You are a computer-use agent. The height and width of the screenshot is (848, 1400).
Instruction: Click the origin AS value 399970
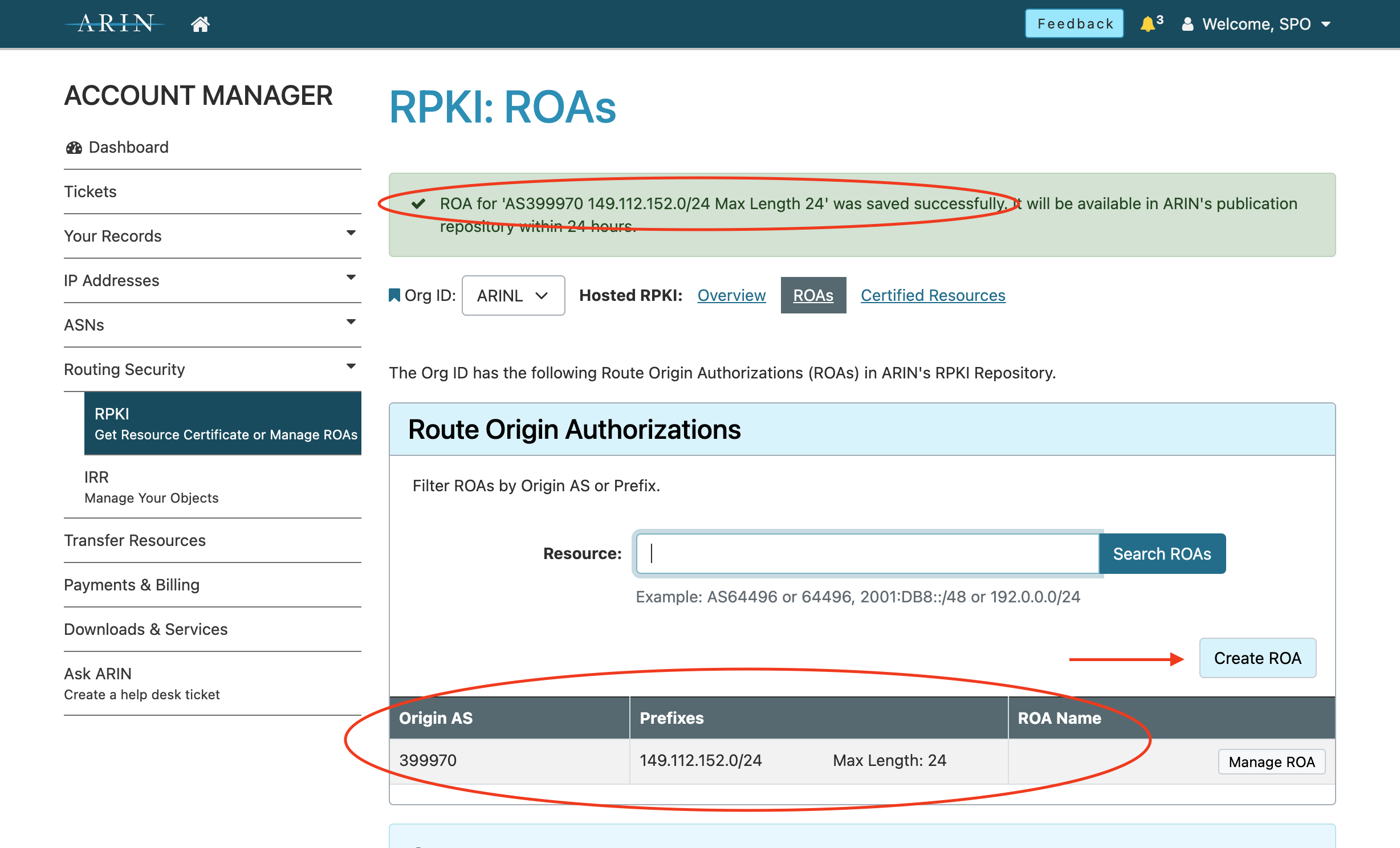[x=428, y=760]
